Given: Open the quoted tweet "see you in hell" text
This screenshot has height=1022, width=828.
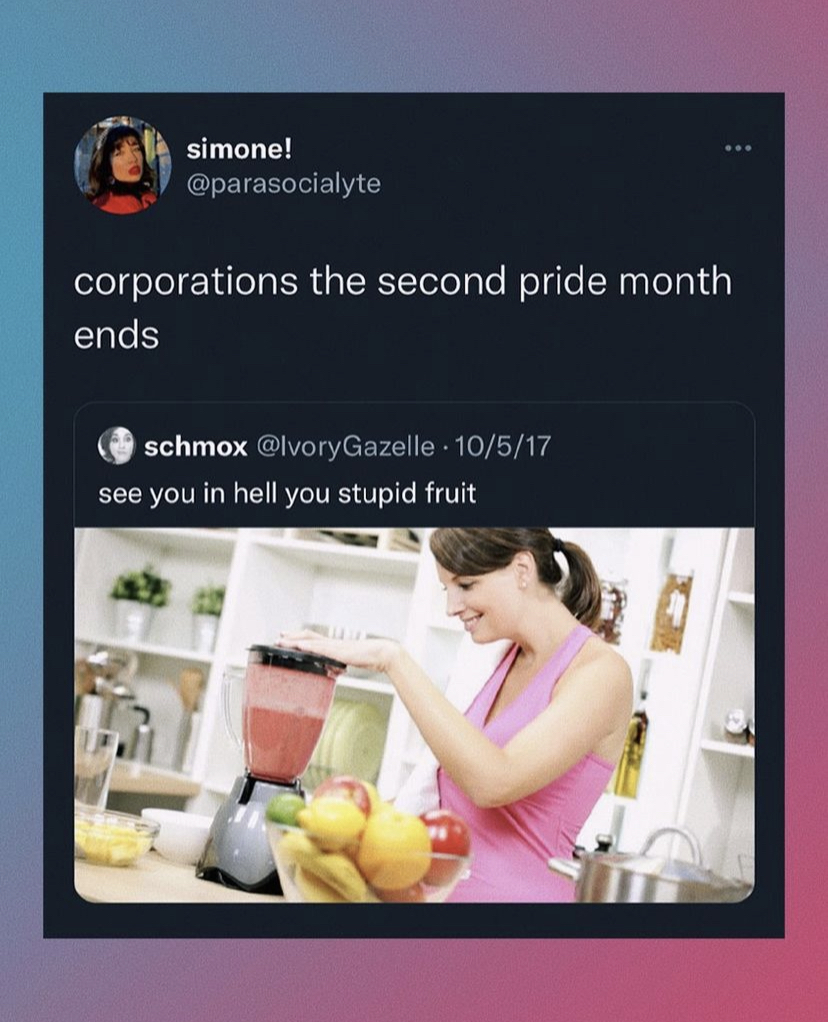Looking at the screenshot, I should [288, 493].
